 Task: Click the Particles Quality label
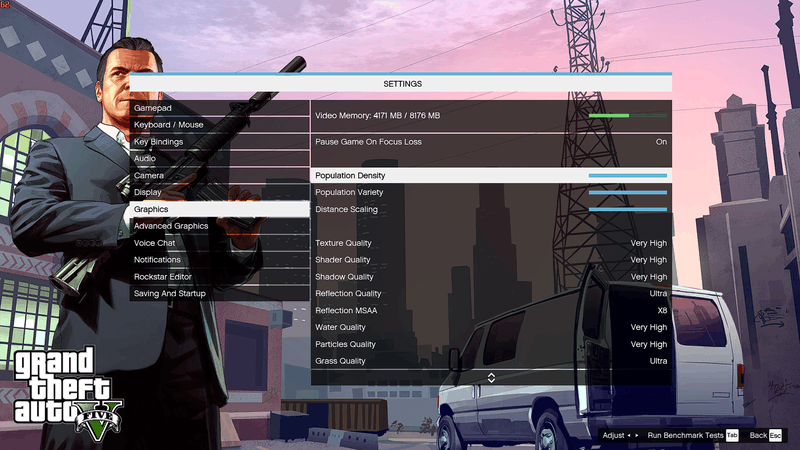(x=345, y=344)
